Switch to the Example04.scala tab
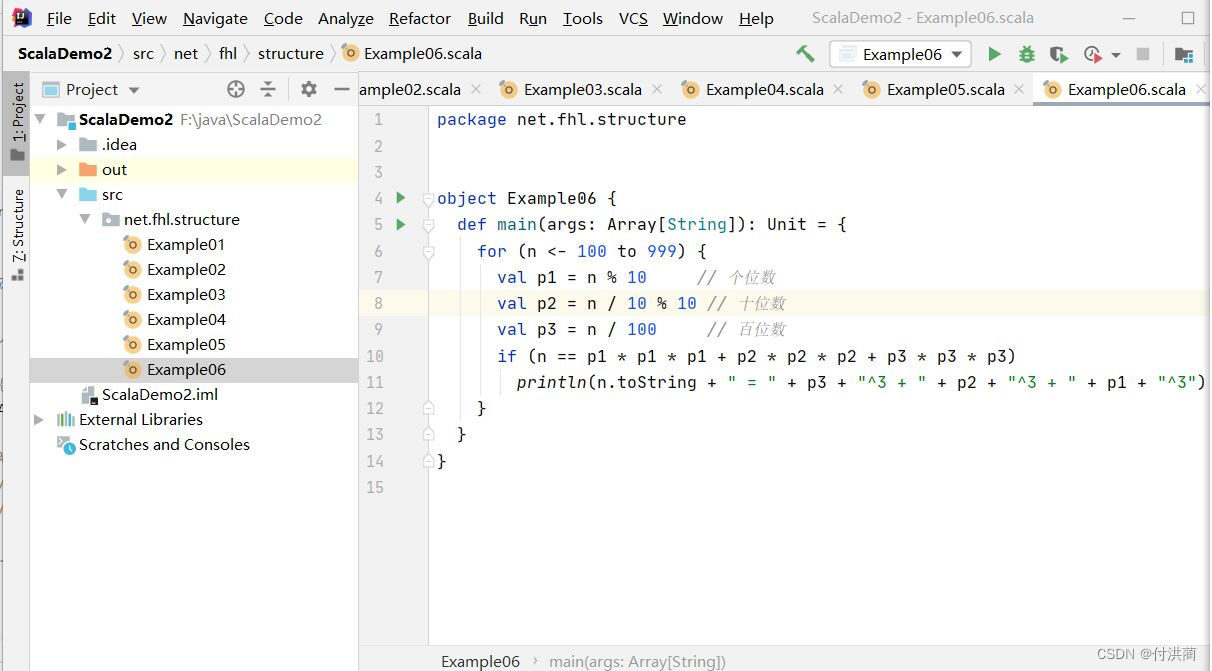Viewport: 1212px width, 671px height. pos(764,89)
